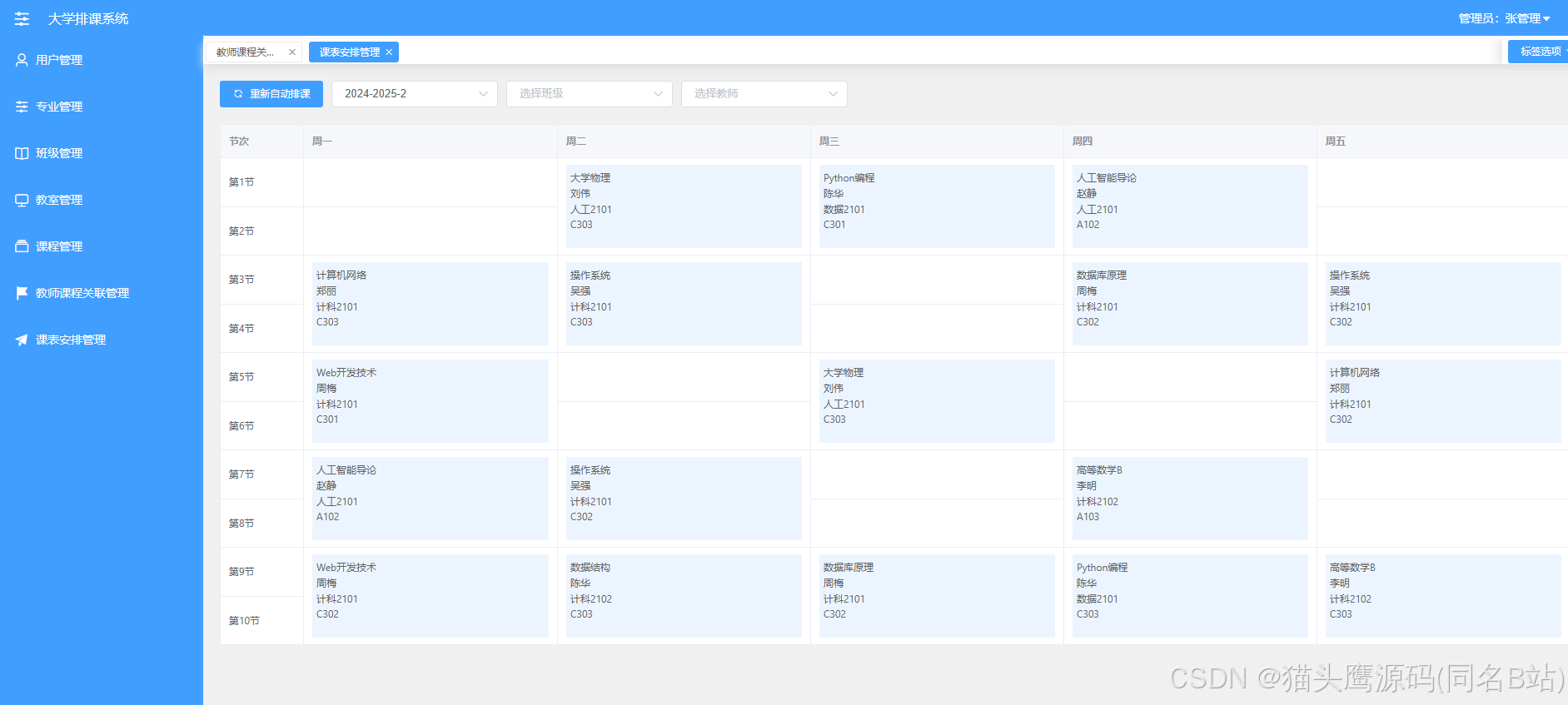This screenshot has width=1568, height=705.
Task: Click the 重新自动排课 button
Action: (x=271, y=94)
